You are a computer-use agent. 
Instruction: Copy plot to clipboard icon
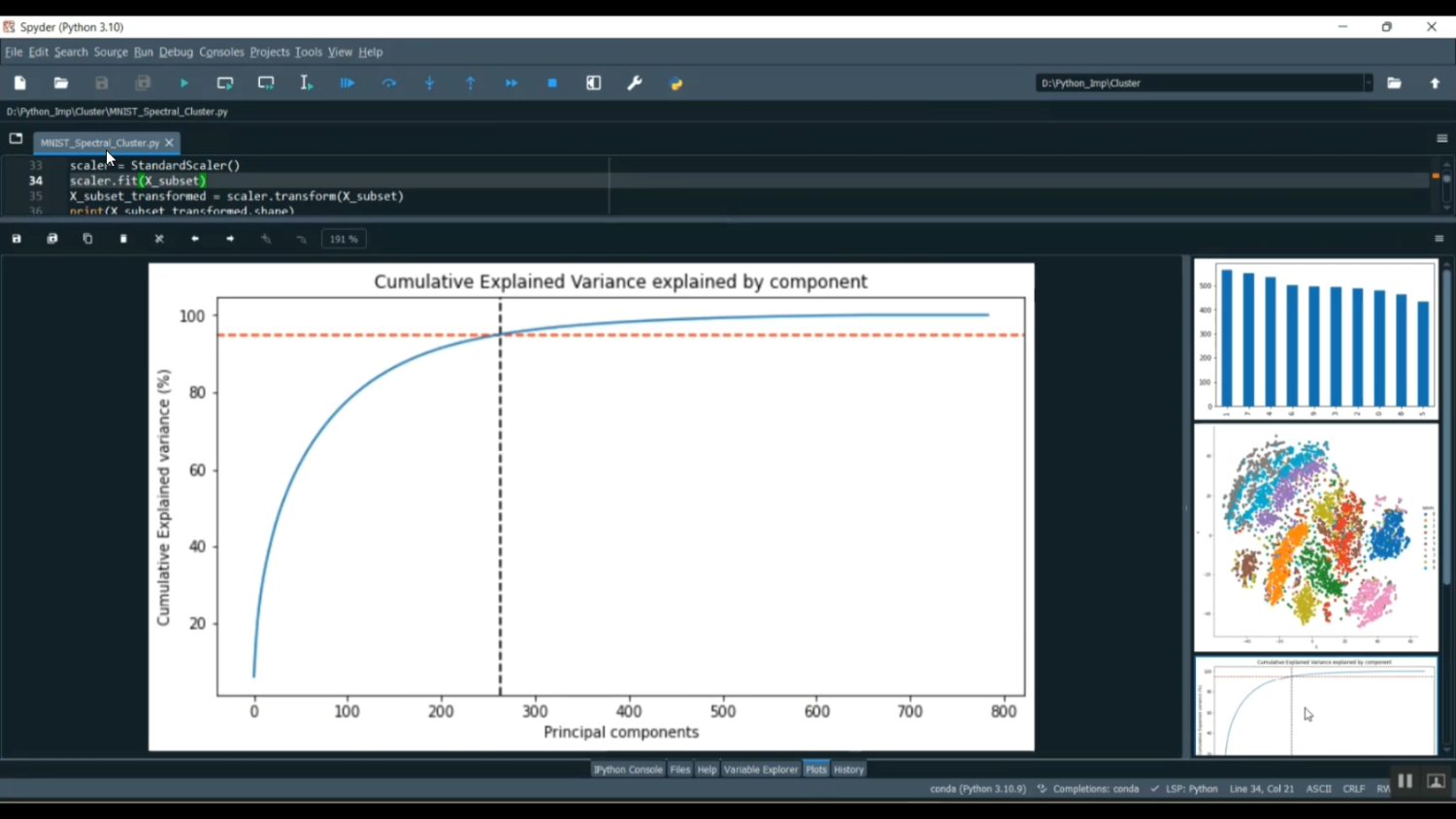point(87,239)
